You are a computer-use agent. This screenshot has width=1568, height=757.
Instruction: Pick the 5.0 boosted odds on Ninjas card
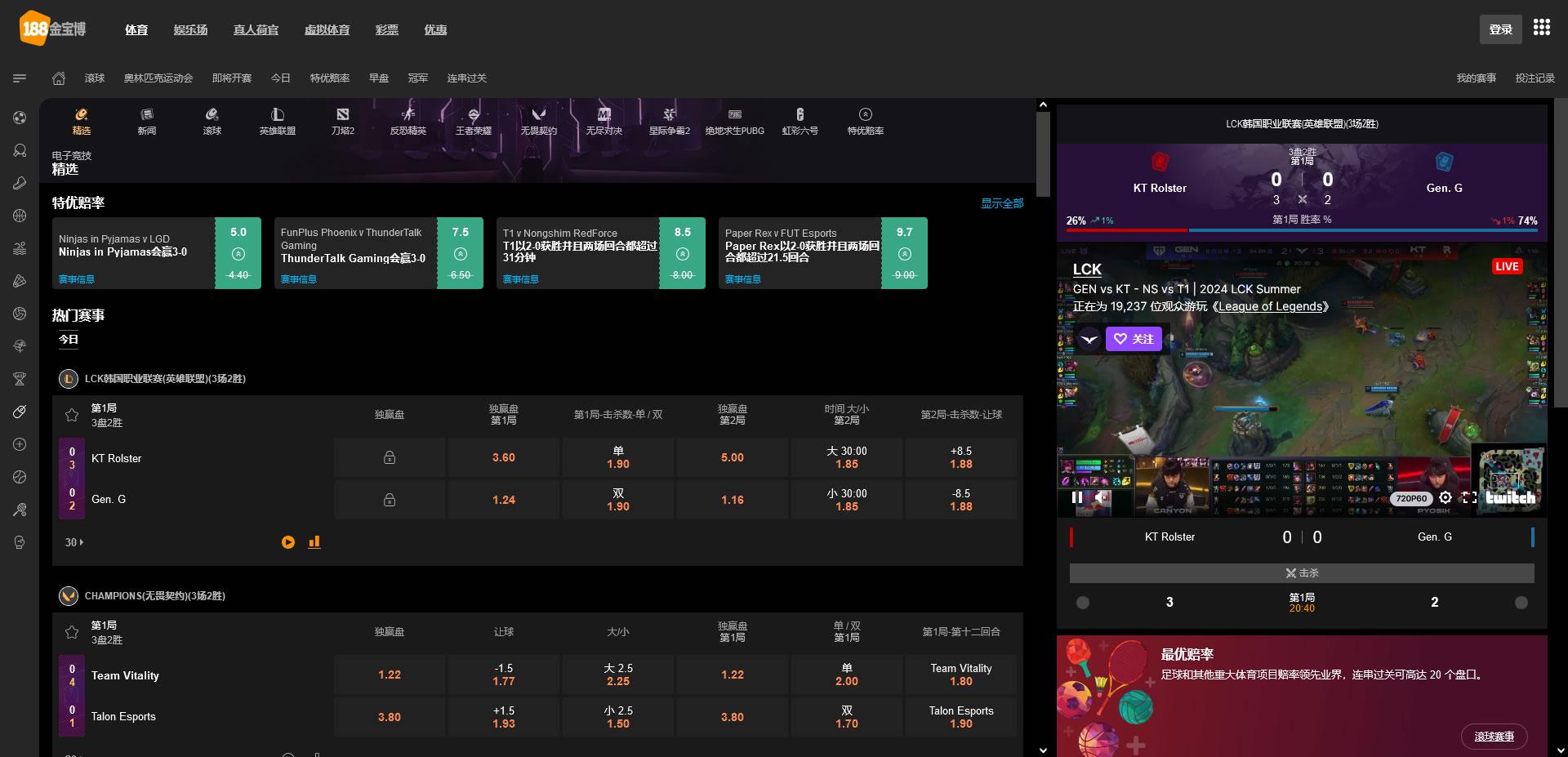point(238,253)
